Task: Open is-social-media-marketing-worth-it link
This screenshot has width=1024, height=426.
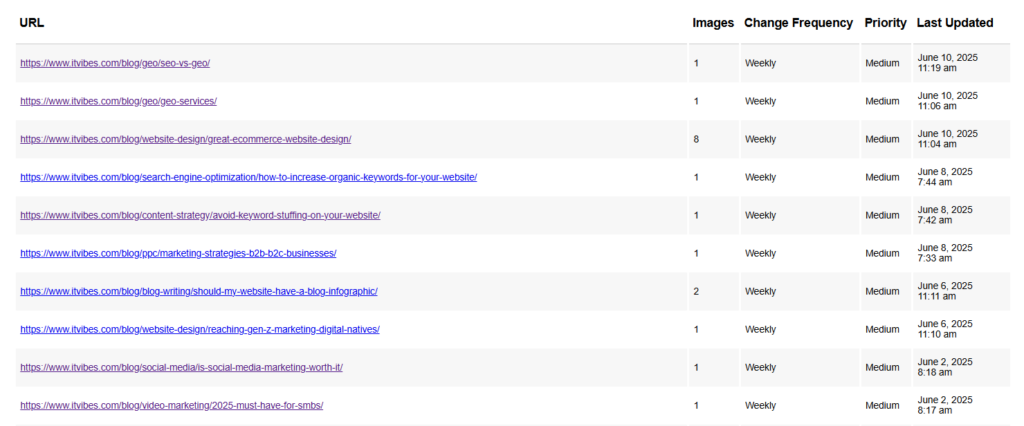Action: (x=182, y=367)
